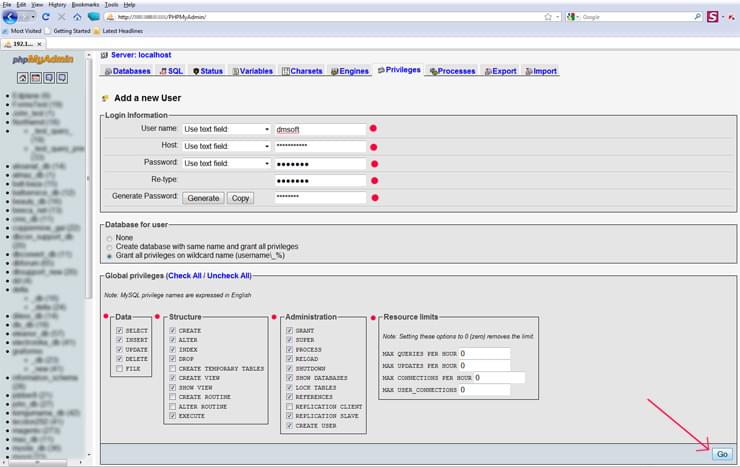Stop loading with the X toolbar icon
The image size is (740, 467).
click(x=61, y=17)
